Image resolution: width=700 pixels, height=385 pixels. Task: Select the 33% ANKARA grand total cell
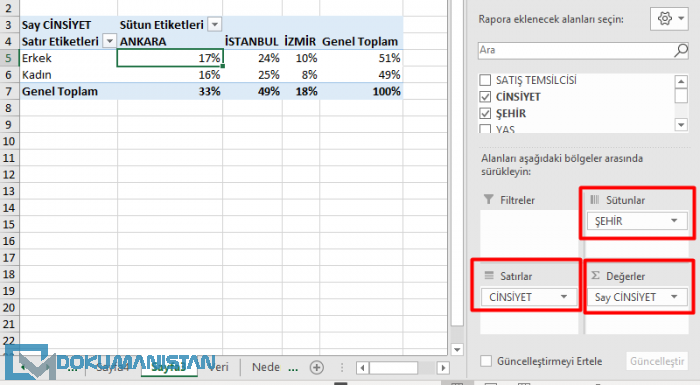click(170, 92)
